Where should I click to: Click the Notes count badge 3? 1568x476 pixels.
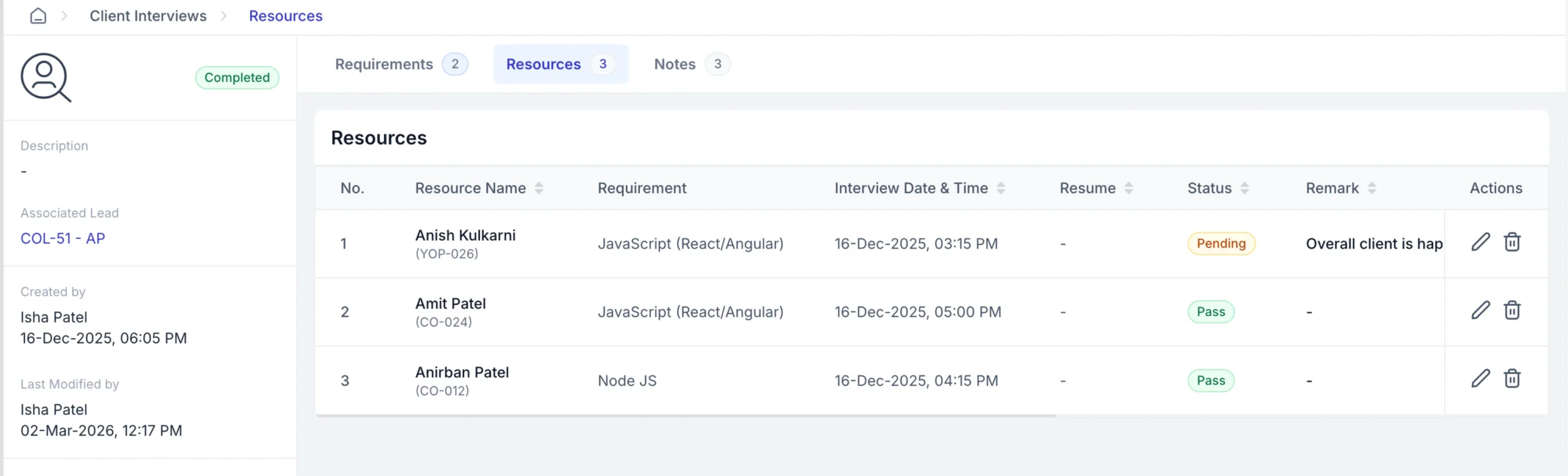[717, 64]
